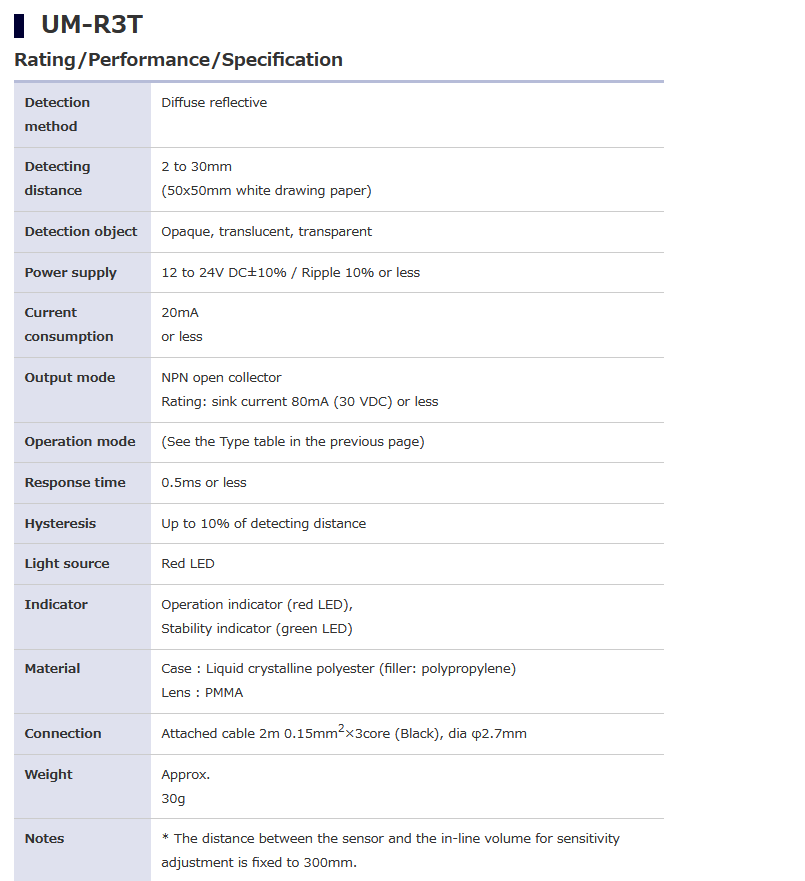Select the Detecting distance row label

tap(57, 178)
